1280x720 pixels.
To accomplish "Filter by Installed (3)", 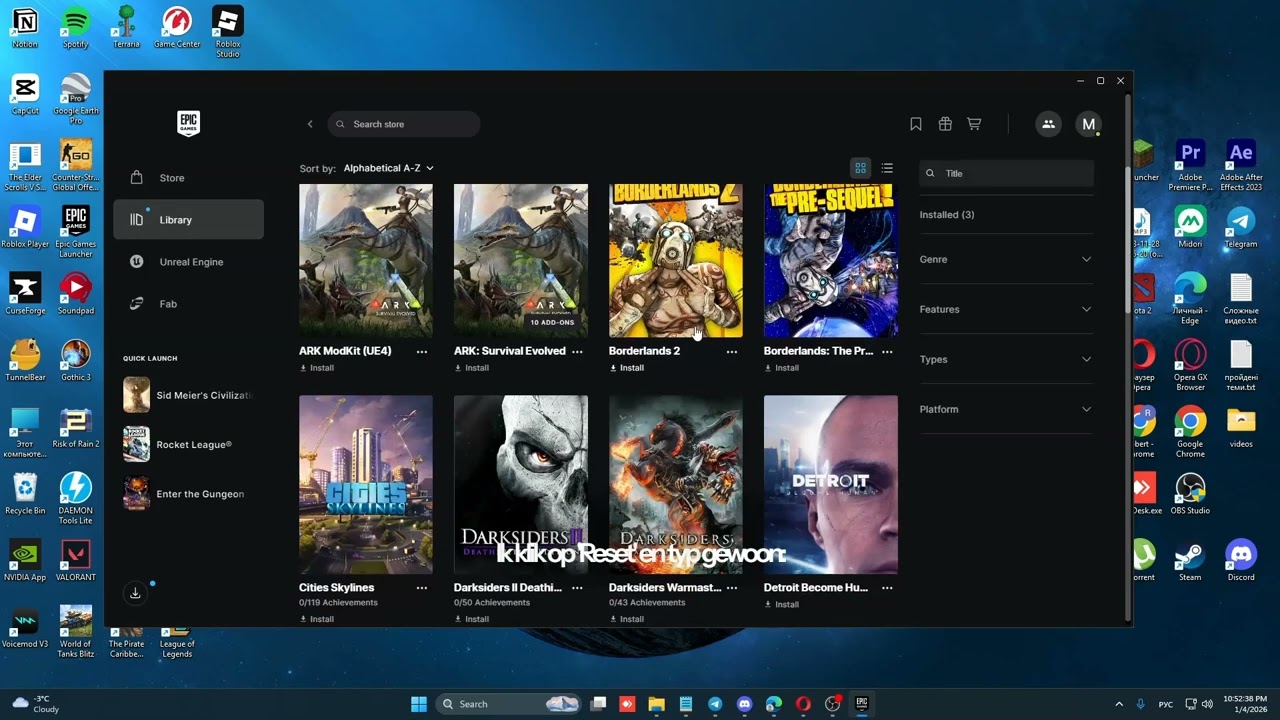I will [x=946, y=215].
